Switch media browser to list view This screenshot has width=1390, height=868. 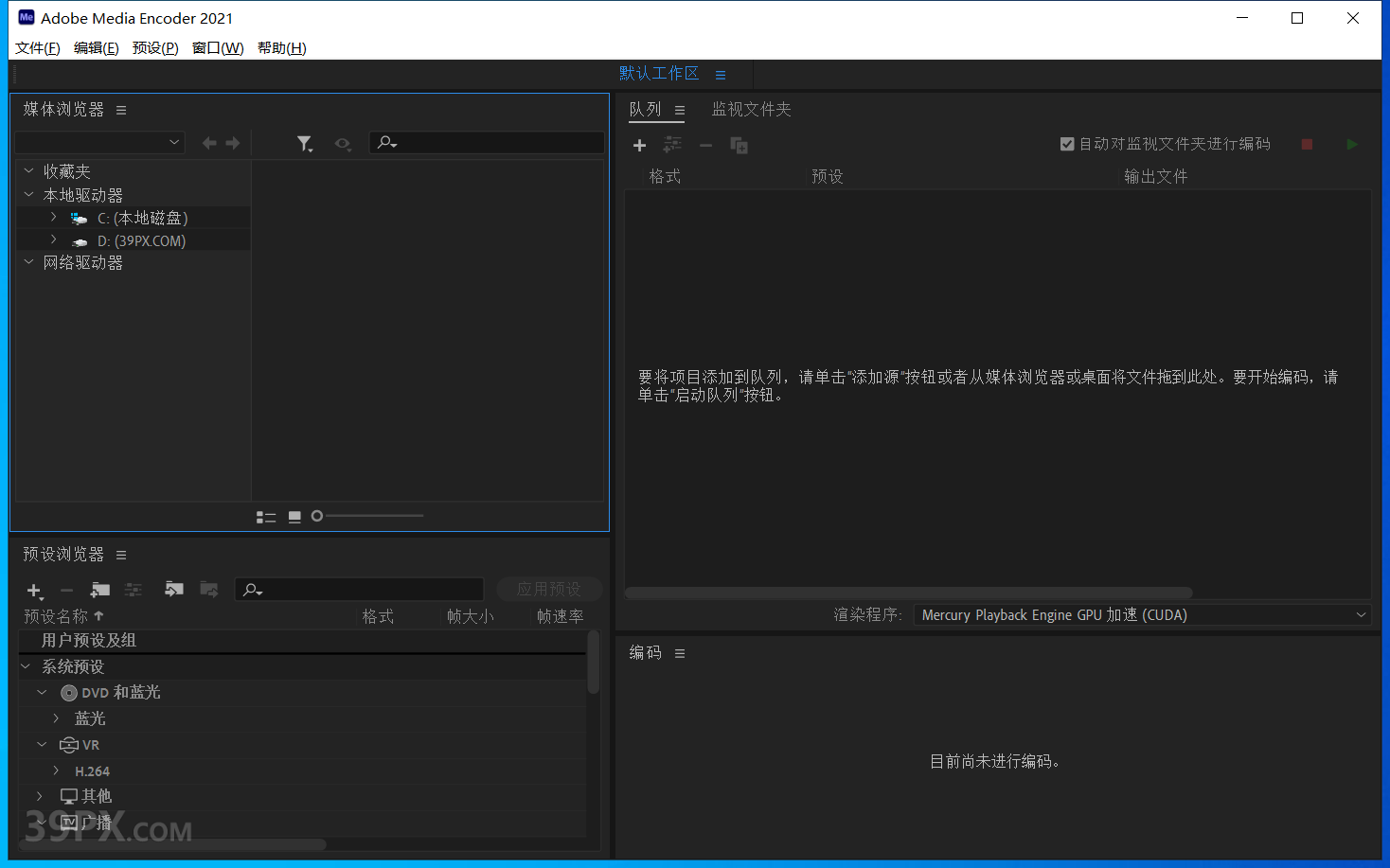pyautogui.click(x=266, y=517)
